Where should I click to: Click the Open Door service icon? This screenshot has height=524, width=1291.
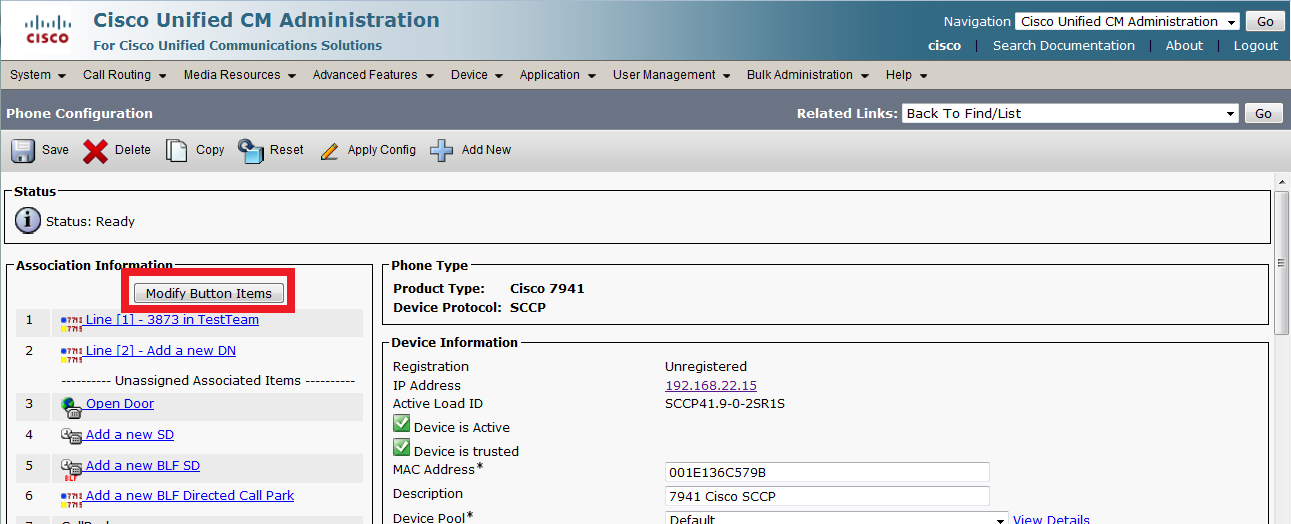click(x=71, y=406)
